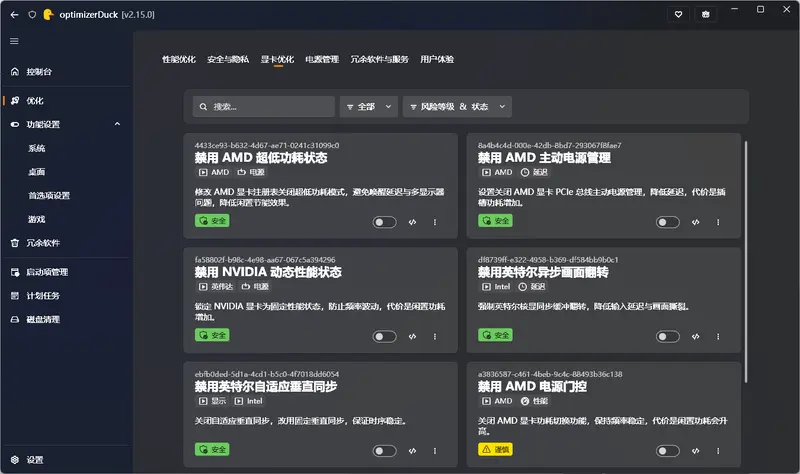Toggle 禁用英特尔异步画面翻转 switch
Image resolution: width=800 pixels, height=474 pixels.
pos(667,336)
